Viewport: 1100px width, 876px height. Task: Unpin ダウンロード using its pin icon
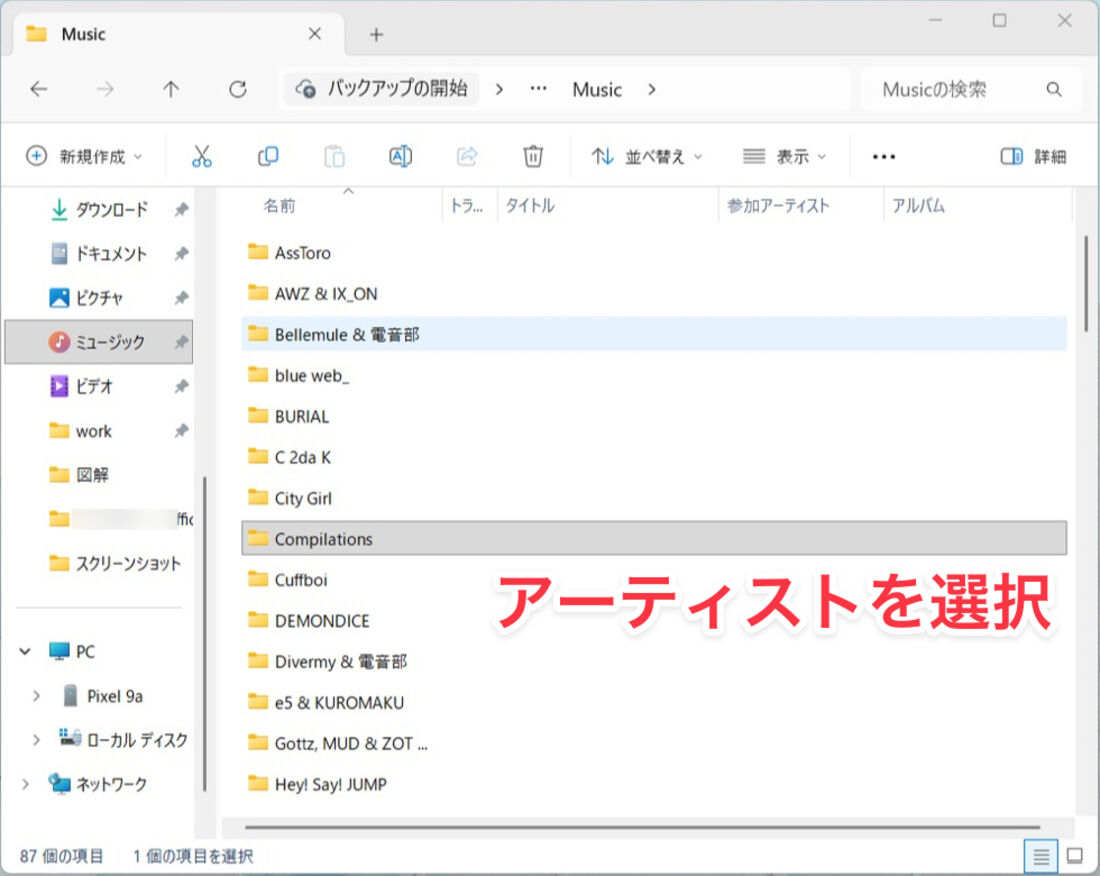(182, 209)
